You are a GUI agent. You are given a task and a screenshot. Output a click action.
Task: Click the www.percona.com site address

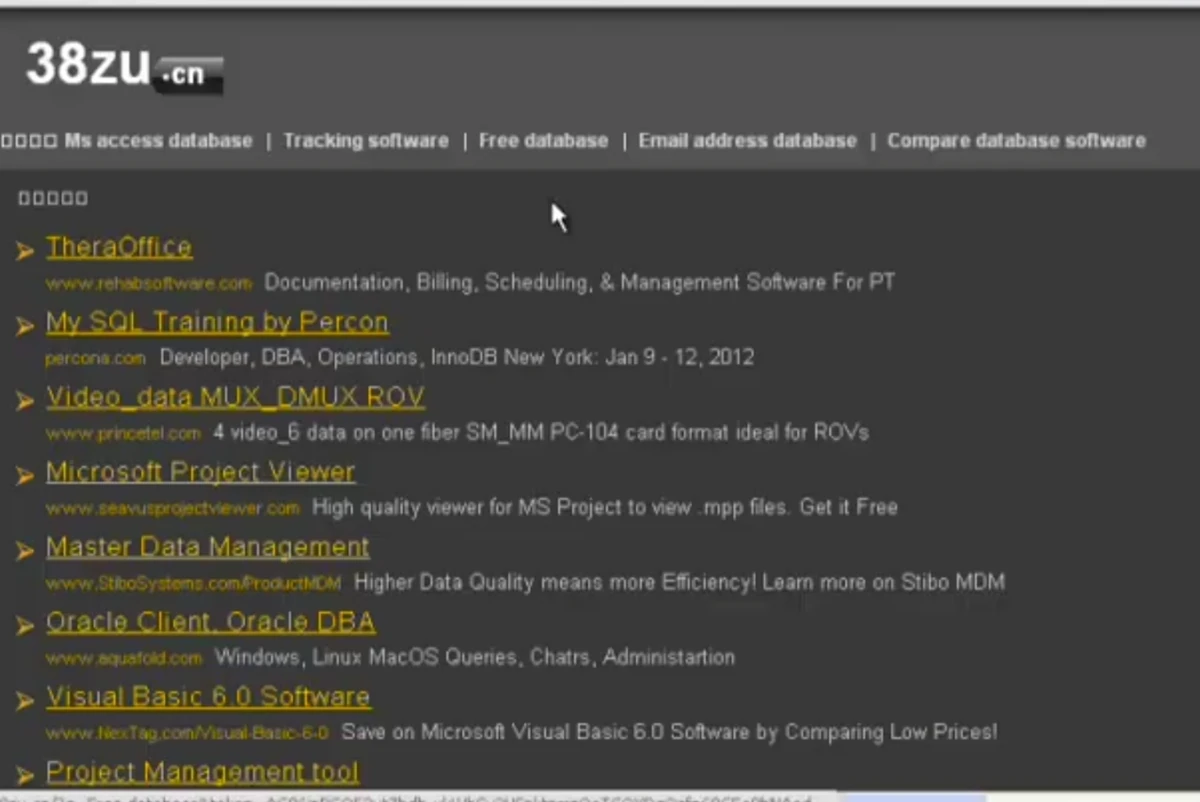coord(95,358)
